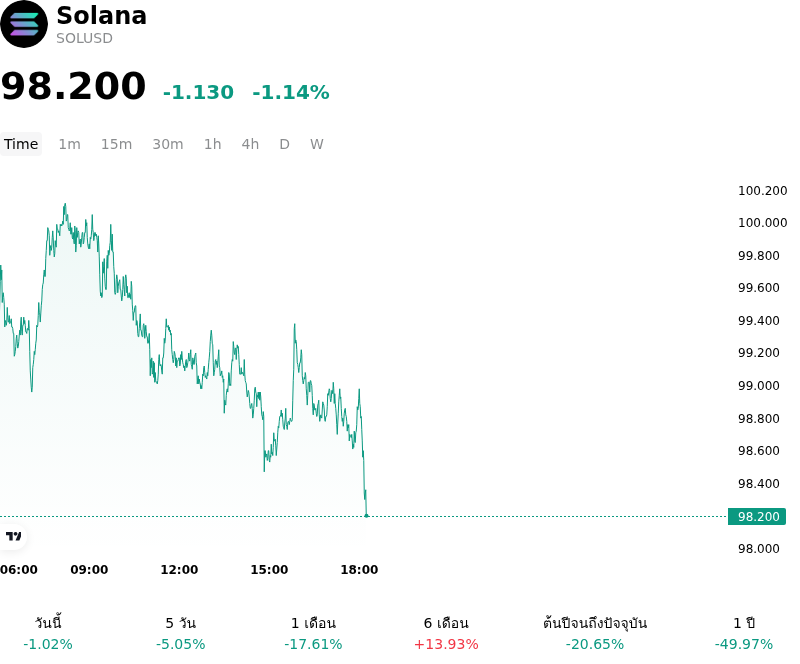Click the SOLUSD ticker symbol
The image size is (800, 664).
[84, 38]
